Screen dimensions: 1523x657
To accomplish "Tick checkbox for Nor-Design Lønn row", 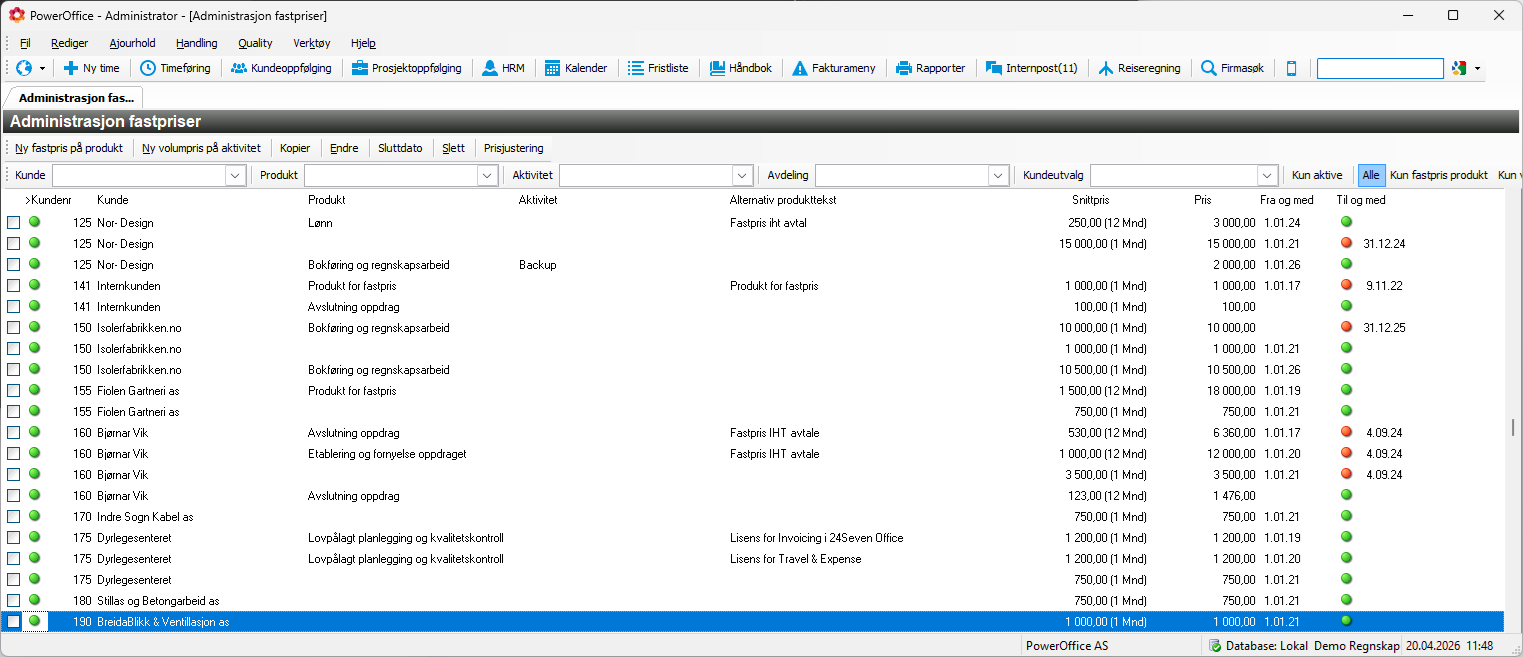I will [14, 223].
